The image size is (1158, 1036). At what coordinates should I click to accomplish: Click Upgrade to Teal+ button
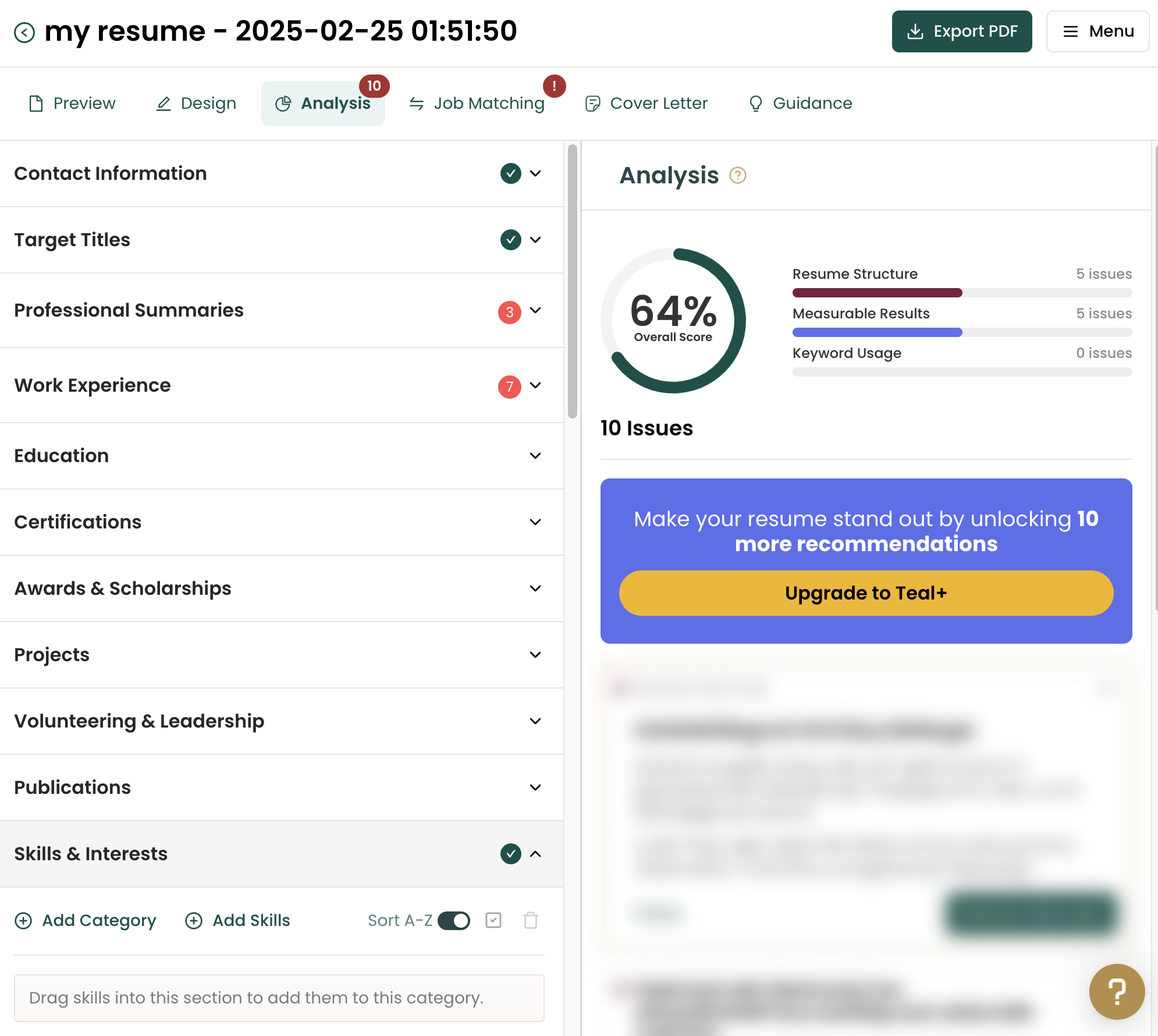865,593
